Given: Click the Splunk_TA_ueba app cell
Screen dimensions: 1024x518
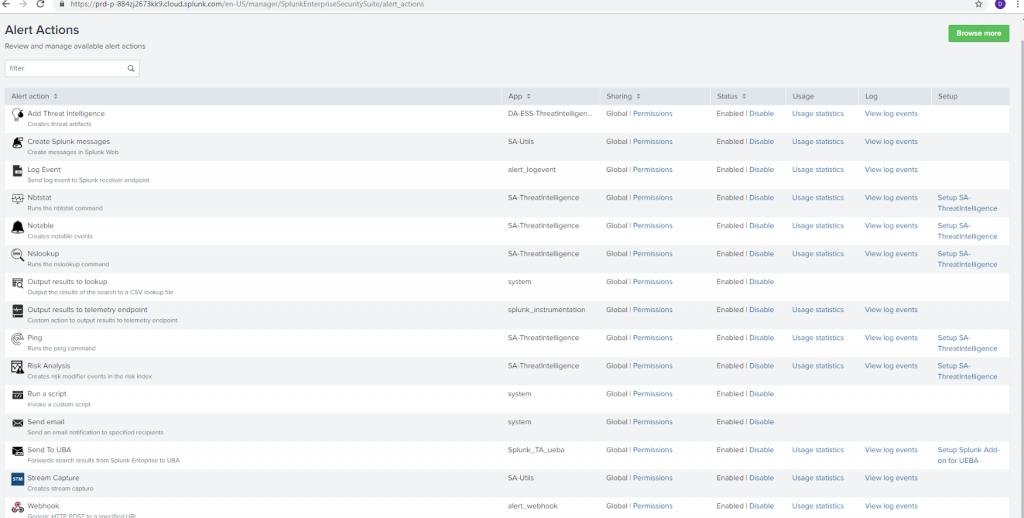Looking at the screenshot, I should [x=534, y=450].
